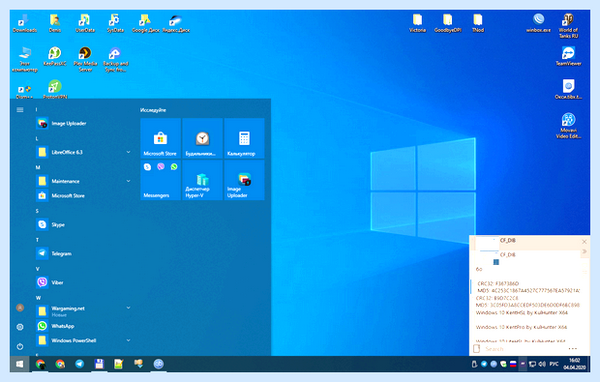
Task: Open Telegram from app list
Action: [83, 253]
